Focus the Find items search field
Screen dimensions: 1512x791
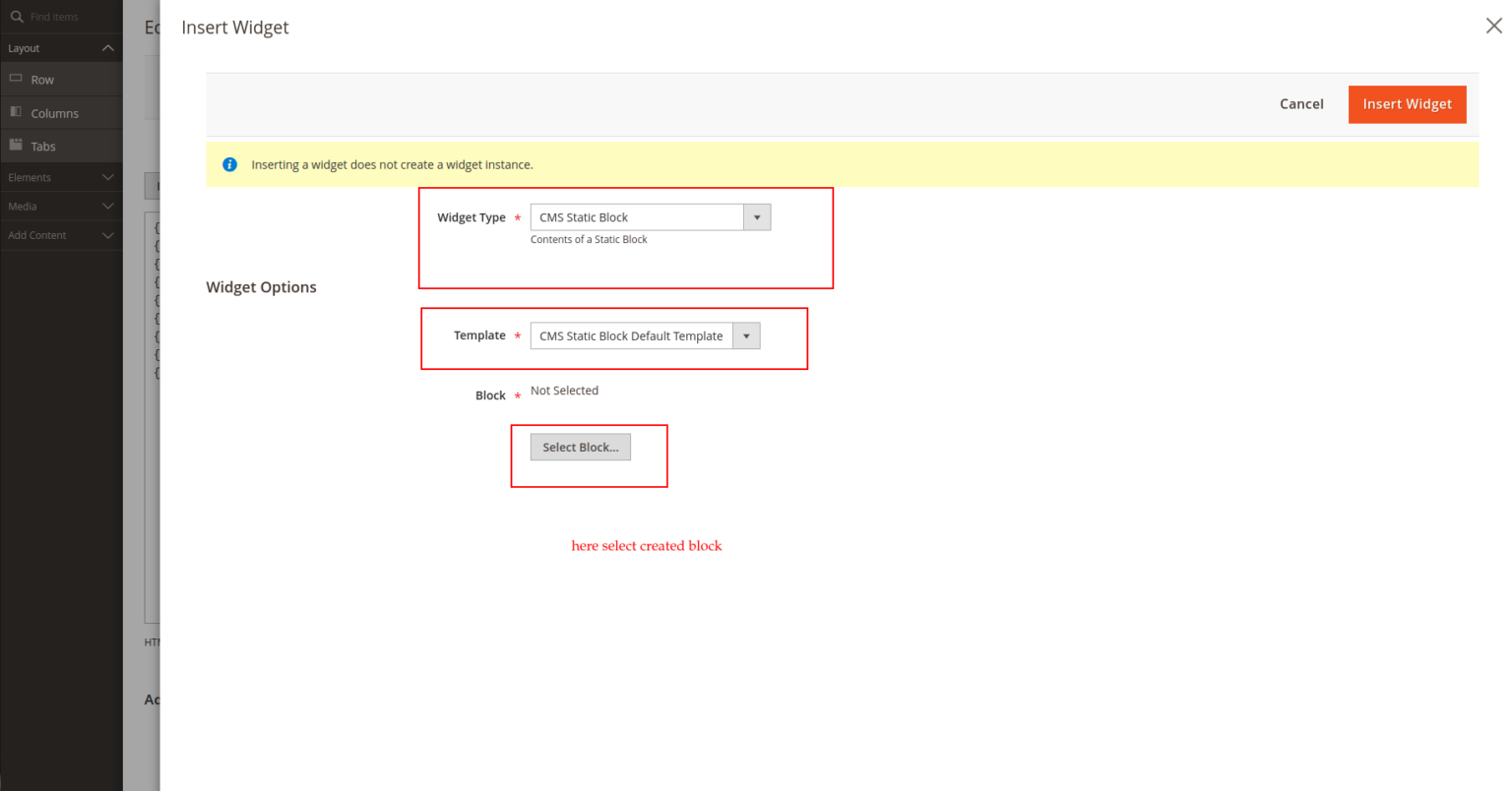(69, 17)
